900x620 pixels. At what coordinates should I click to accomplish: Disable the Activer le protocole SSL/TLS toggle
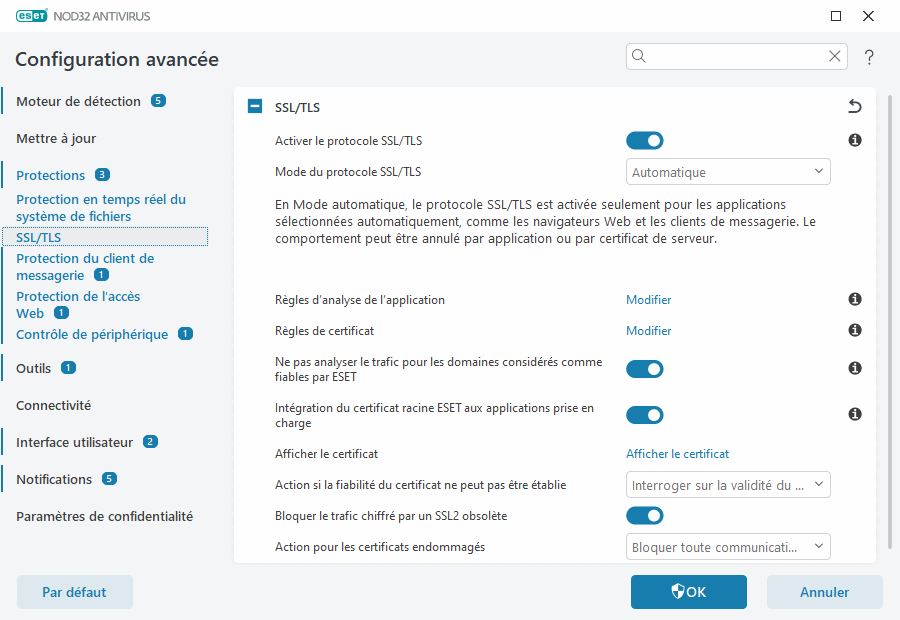(x=645, y=140)
